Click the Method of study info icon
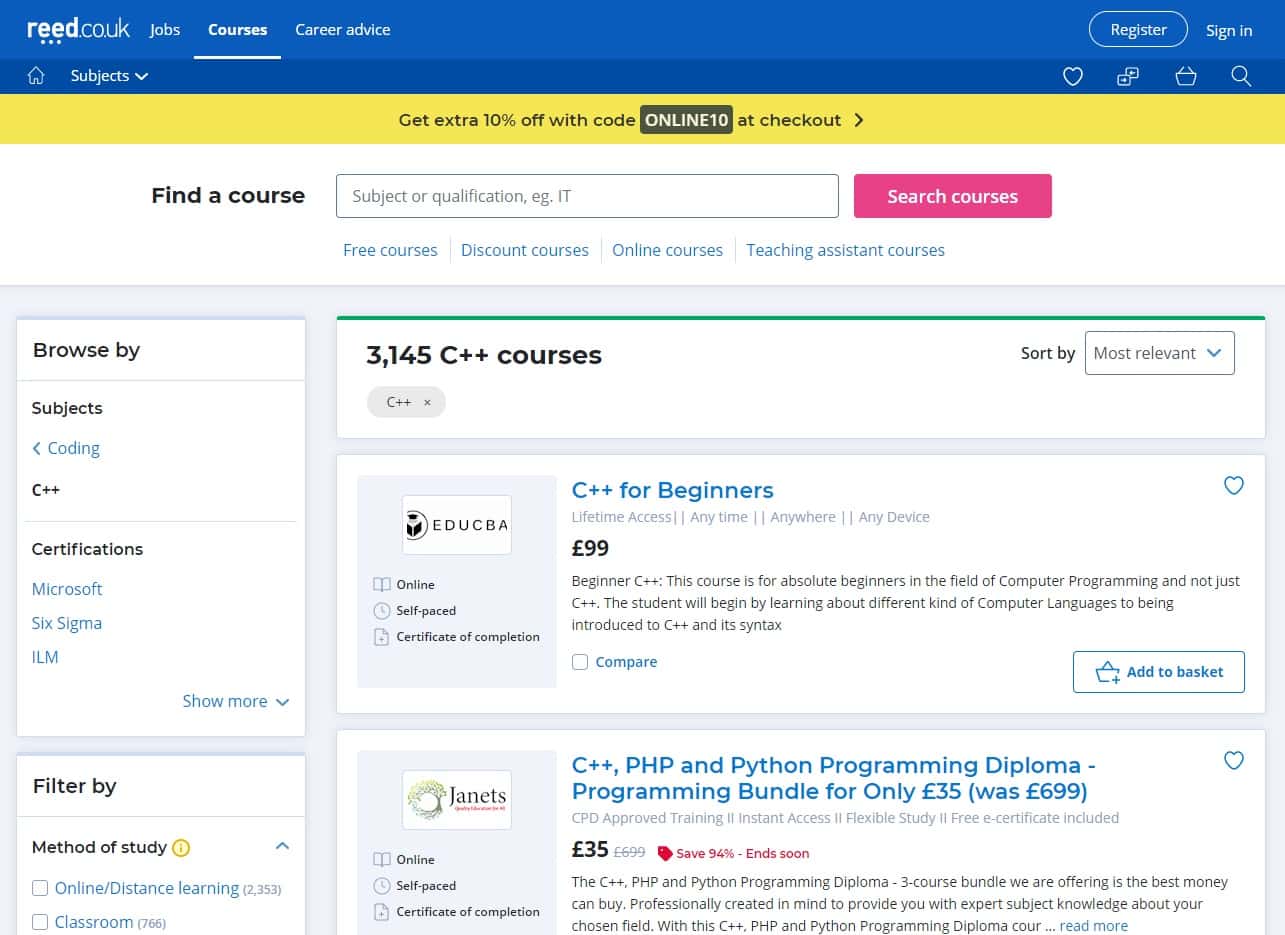The width and height of the screenshot is (1285, 935). coord(181,848)
